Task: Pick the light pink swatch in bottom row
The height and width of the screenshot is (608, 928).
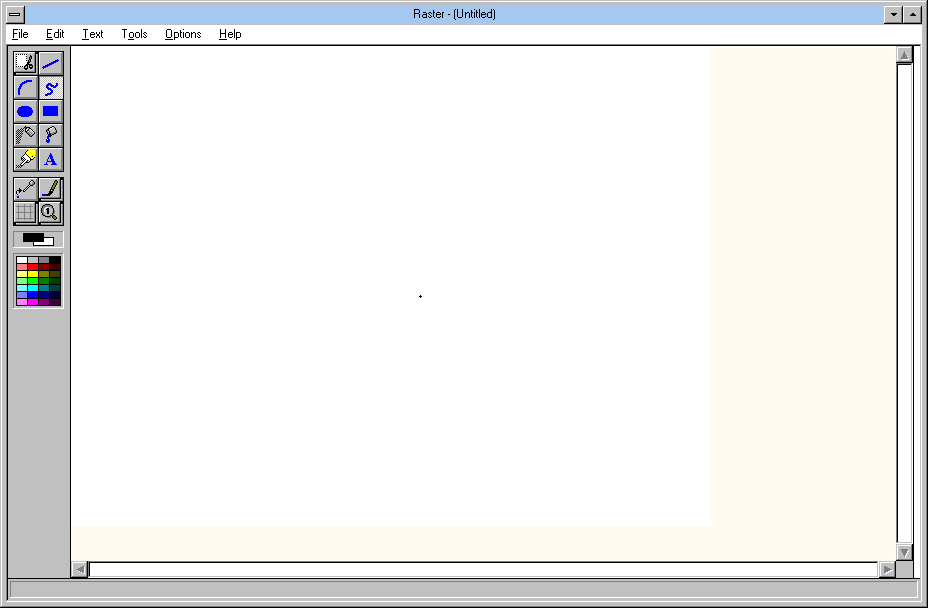Action: [x=22, y=302]
